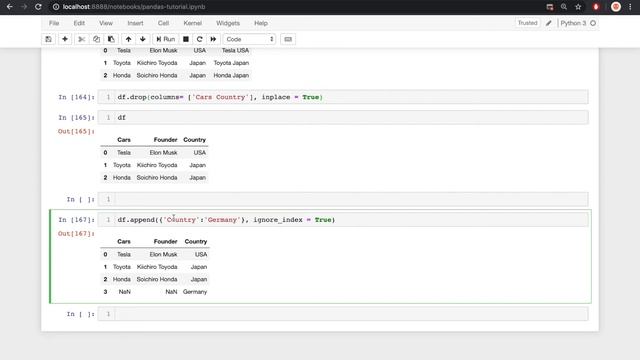Click the red browser extension icon
The image size is (640, 360).
[596, 7]
